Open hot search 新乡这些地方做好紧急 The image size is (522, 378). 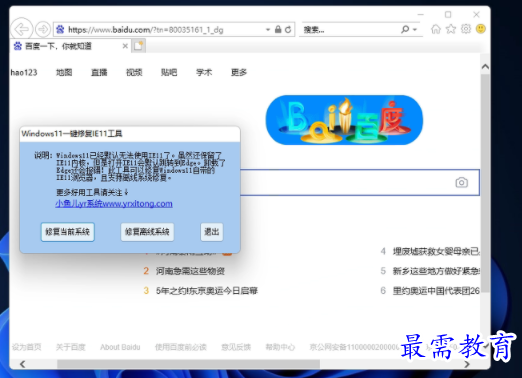point(436,271)
